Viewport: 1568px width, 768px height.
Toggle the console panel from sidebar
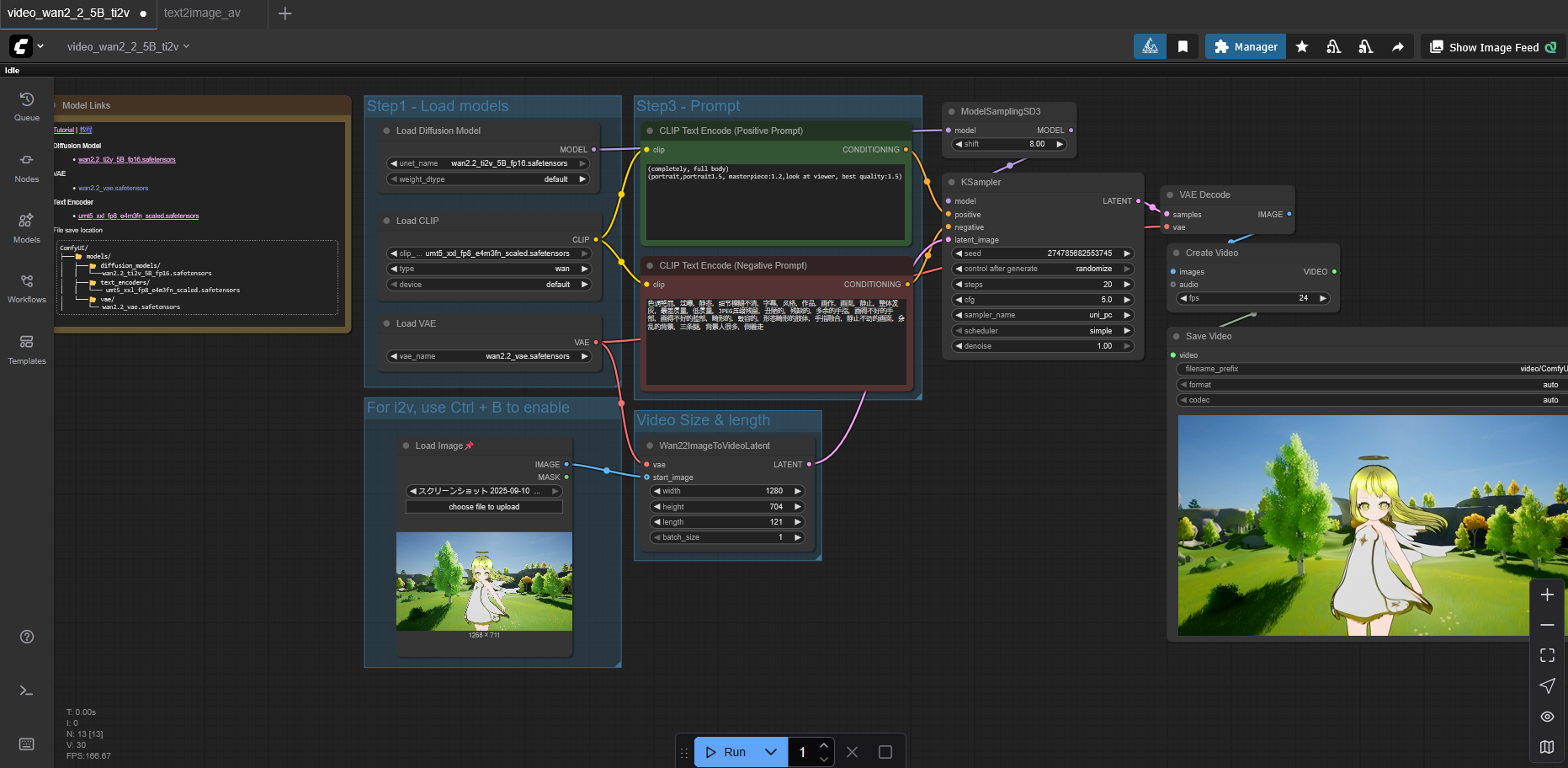pyautogui.click(x=26, y=691)
